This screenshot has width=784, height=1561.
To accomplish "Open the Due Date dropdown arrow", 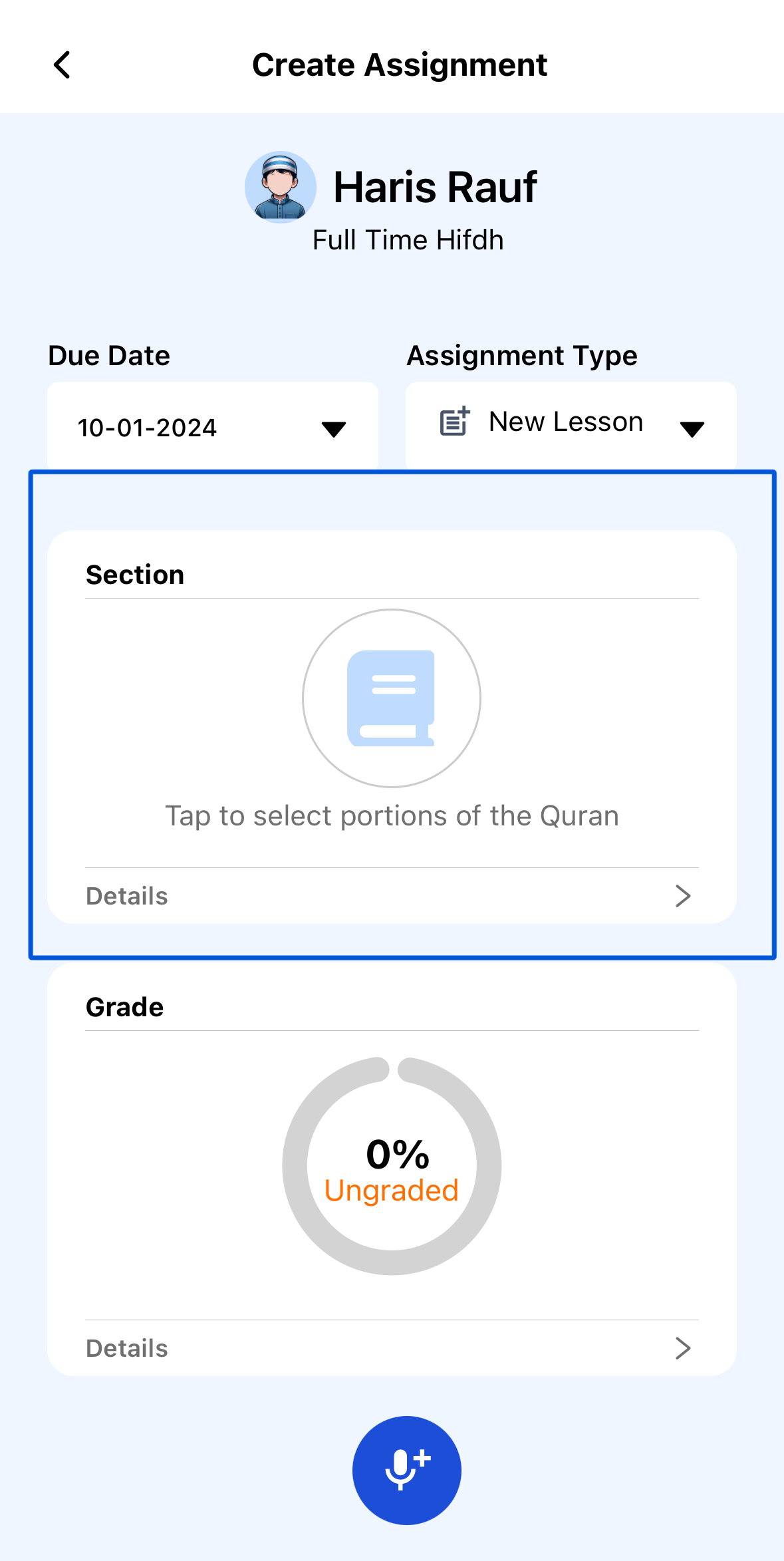I will pos(333,429).
